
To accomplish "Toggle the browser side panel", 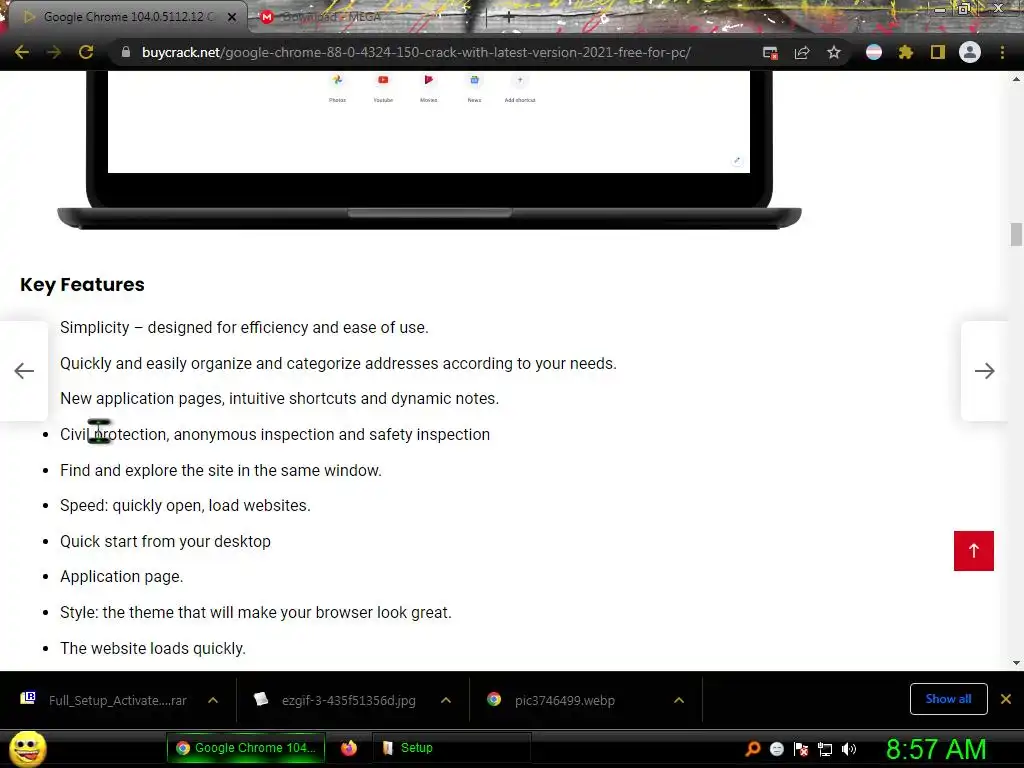I will (x=938, y=52).
